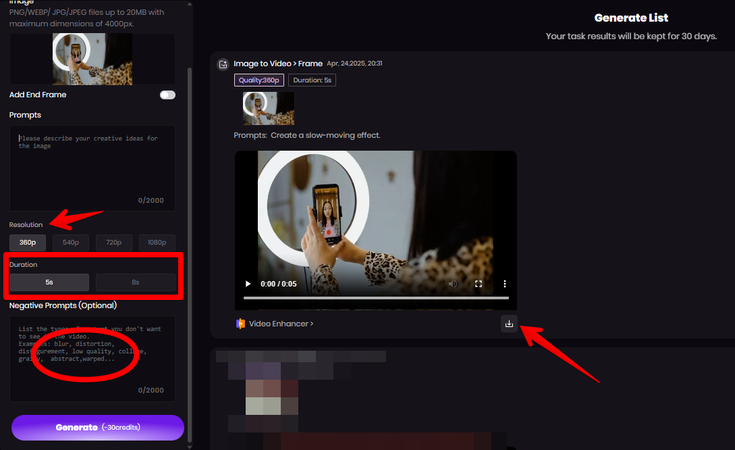
Task: Click the video progress bar
Action: [x=376, y=298]
